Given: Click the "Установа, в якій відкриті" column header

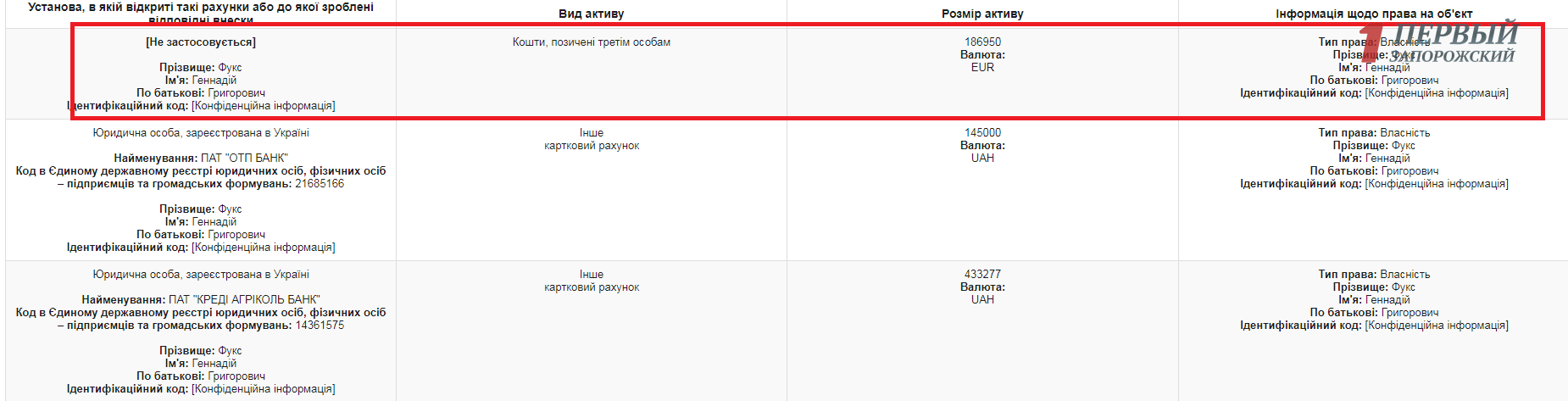Looking at the screenshot, I should tap(201, 8).
